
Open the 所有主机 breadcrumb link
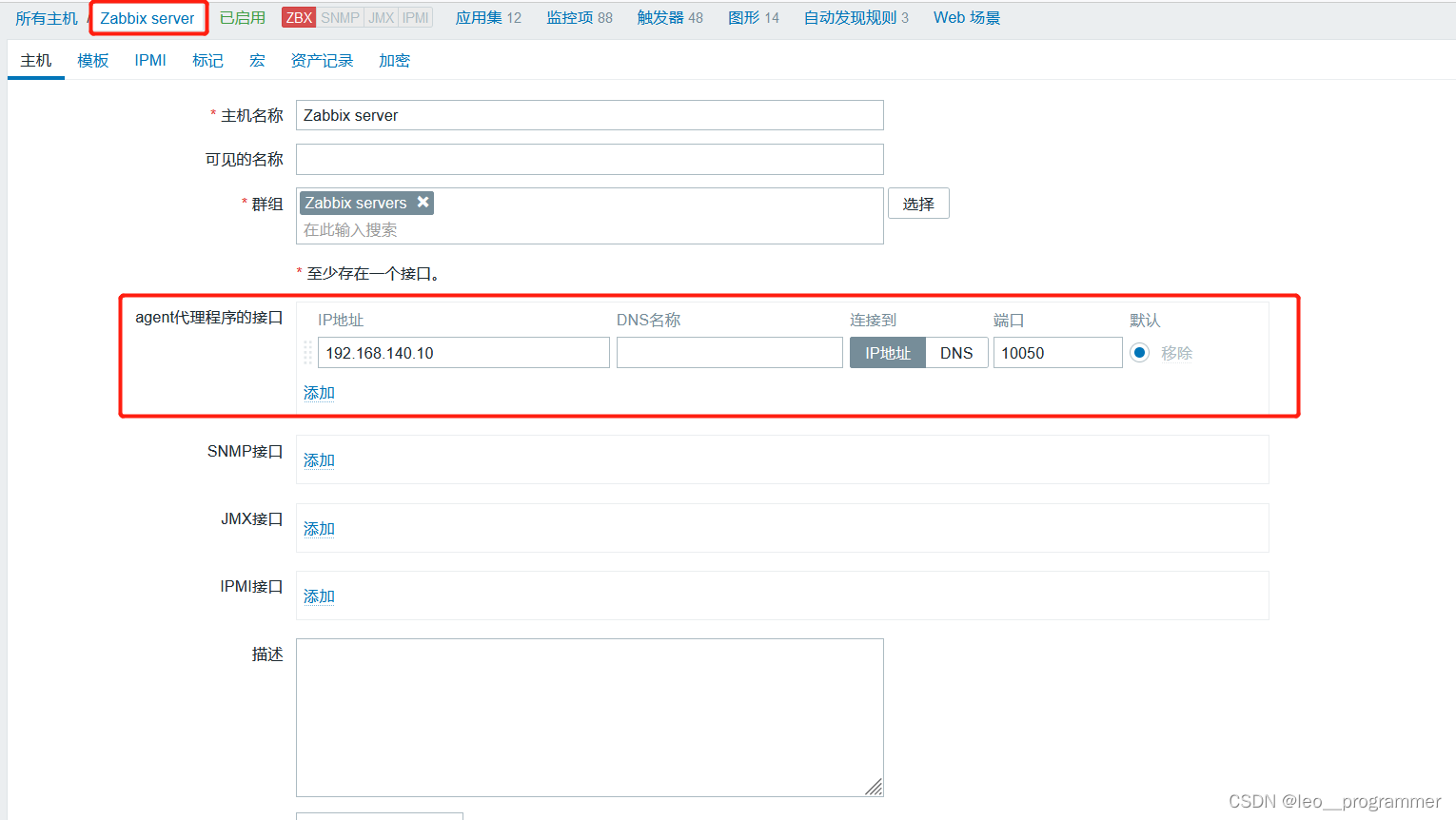[x=46, y=18]
